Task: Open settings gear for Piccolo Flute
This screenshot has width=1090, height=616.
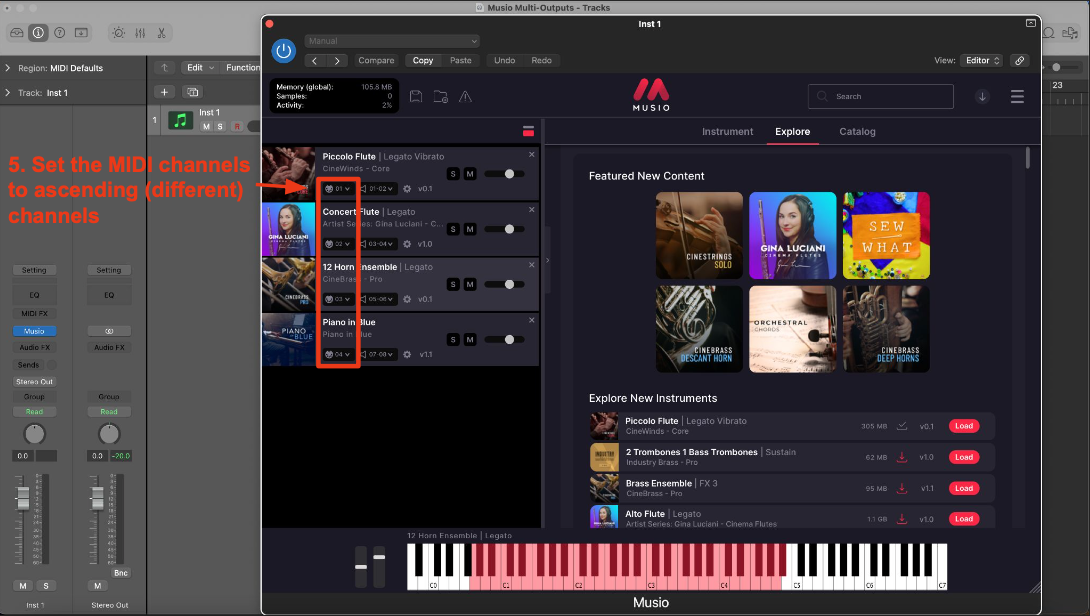Action: point(407,188)
